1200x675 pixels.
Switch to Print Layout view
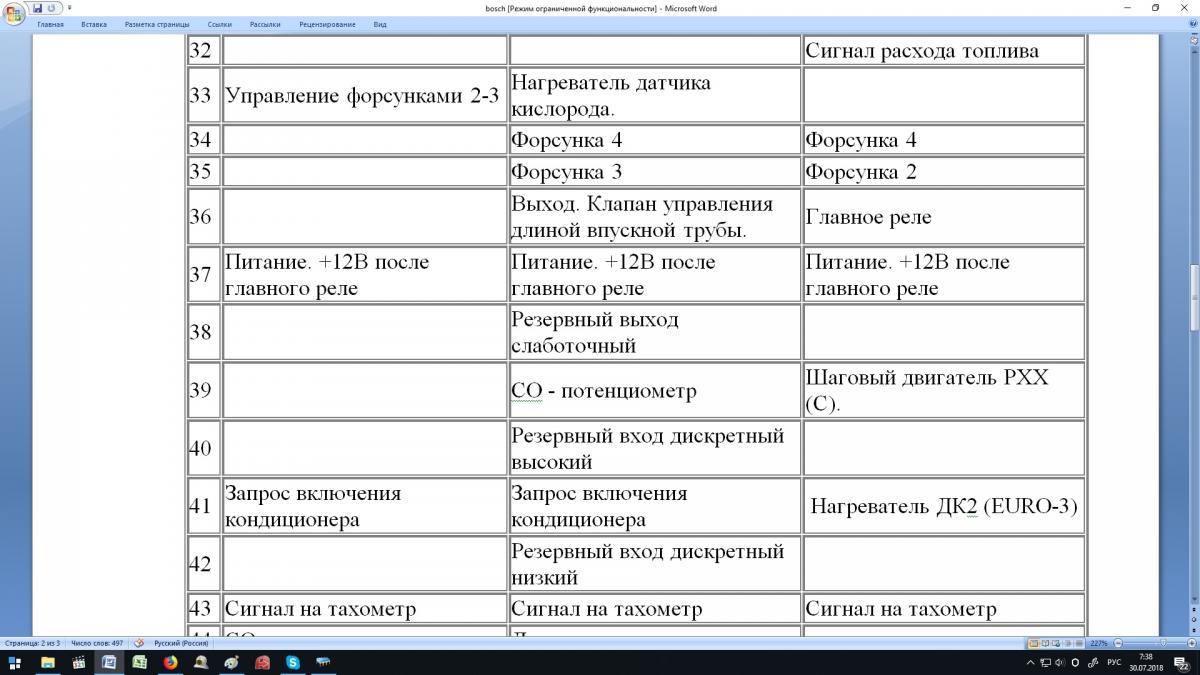click(x=1034, y=643)
